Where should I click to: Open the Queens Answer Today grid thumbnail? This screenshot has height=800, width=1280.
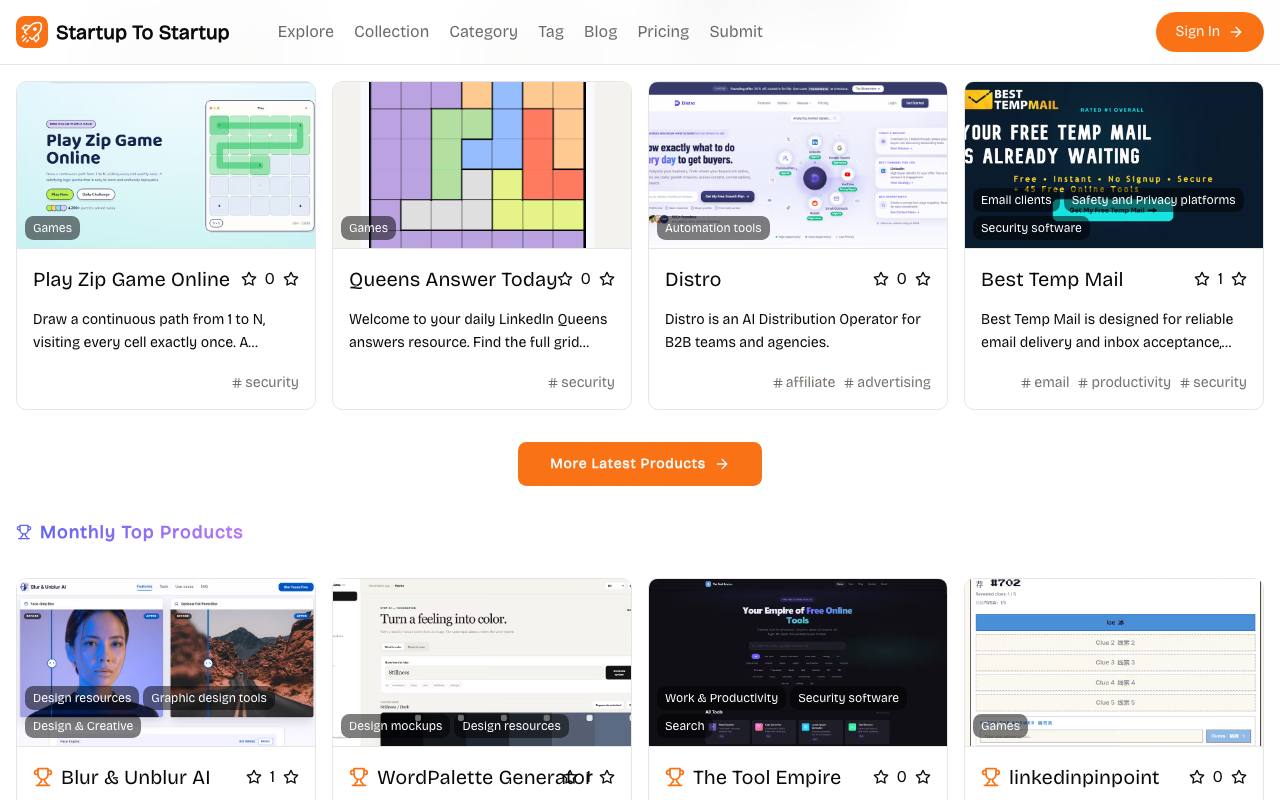[482, 165]
